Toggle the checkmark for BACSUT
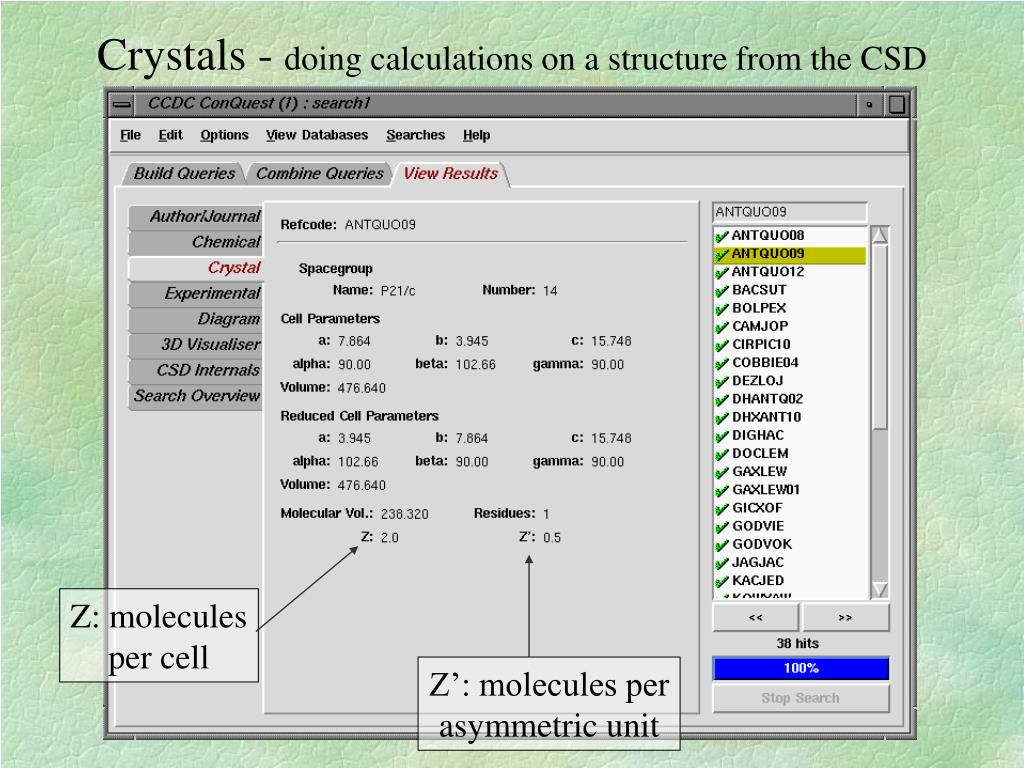Viewport: 1024px width, 768px height. [x=722, y=291]
